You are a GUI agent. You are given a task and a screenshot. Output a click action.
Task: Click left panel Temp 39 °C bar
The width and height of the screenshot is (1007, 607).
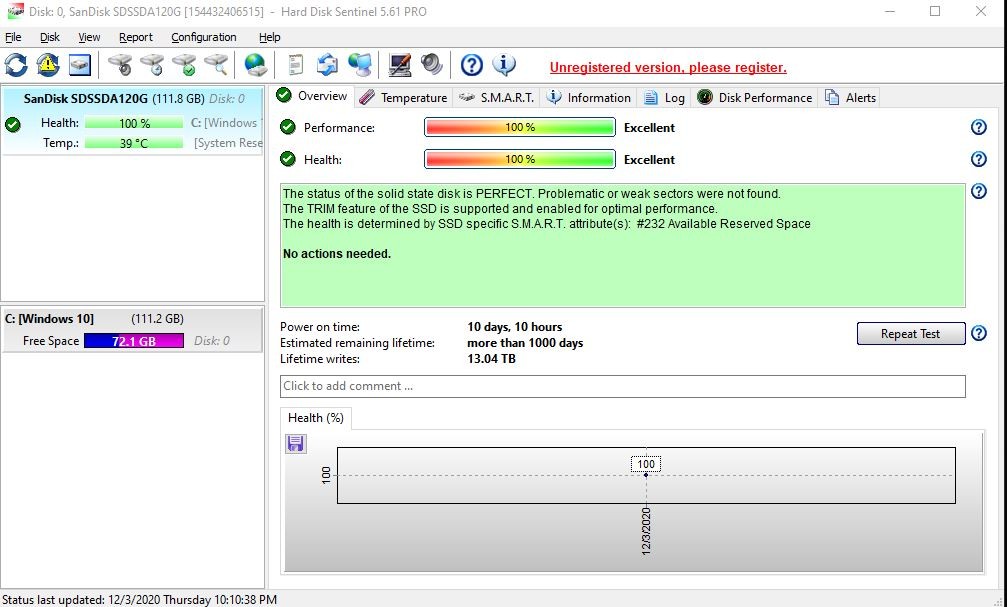134,143
